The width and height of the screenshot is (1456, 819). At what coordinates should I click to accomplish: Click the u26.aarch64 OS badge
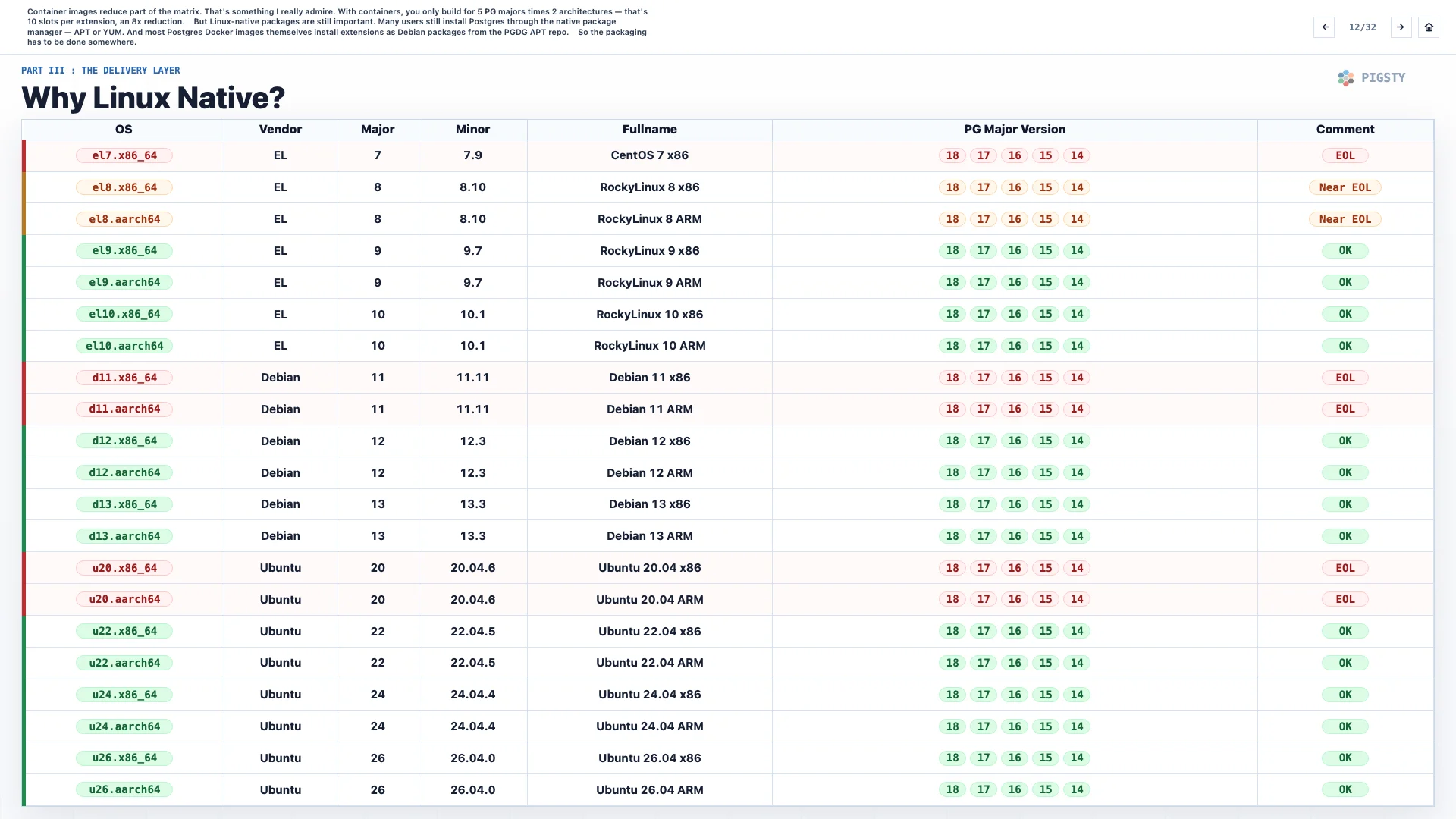point(124,789)
